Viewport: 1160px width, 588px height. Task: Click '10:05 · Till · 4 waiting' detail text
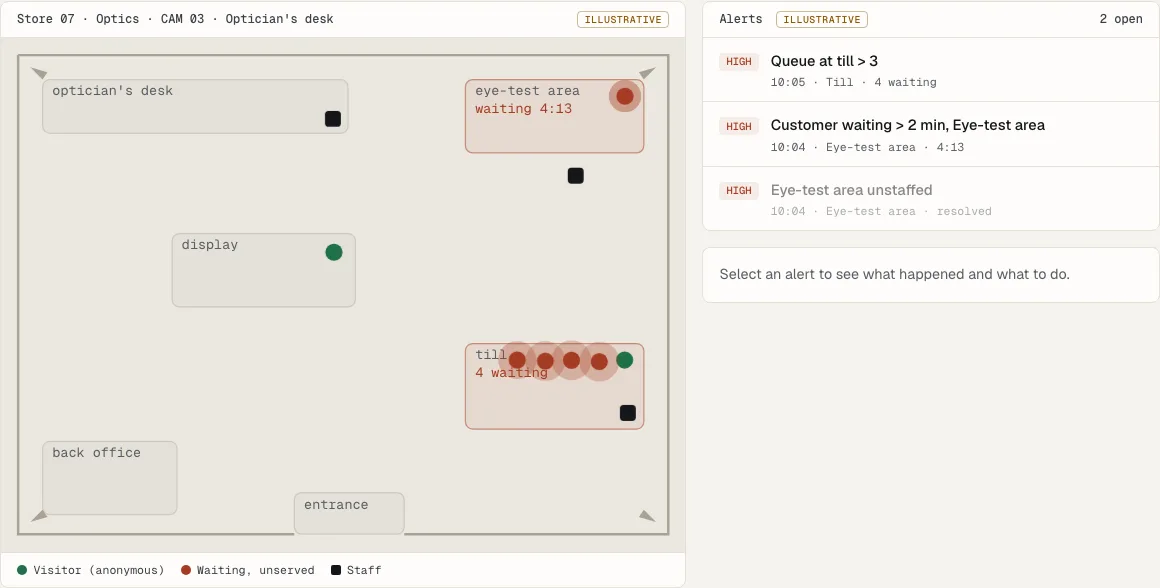point(853,82)
